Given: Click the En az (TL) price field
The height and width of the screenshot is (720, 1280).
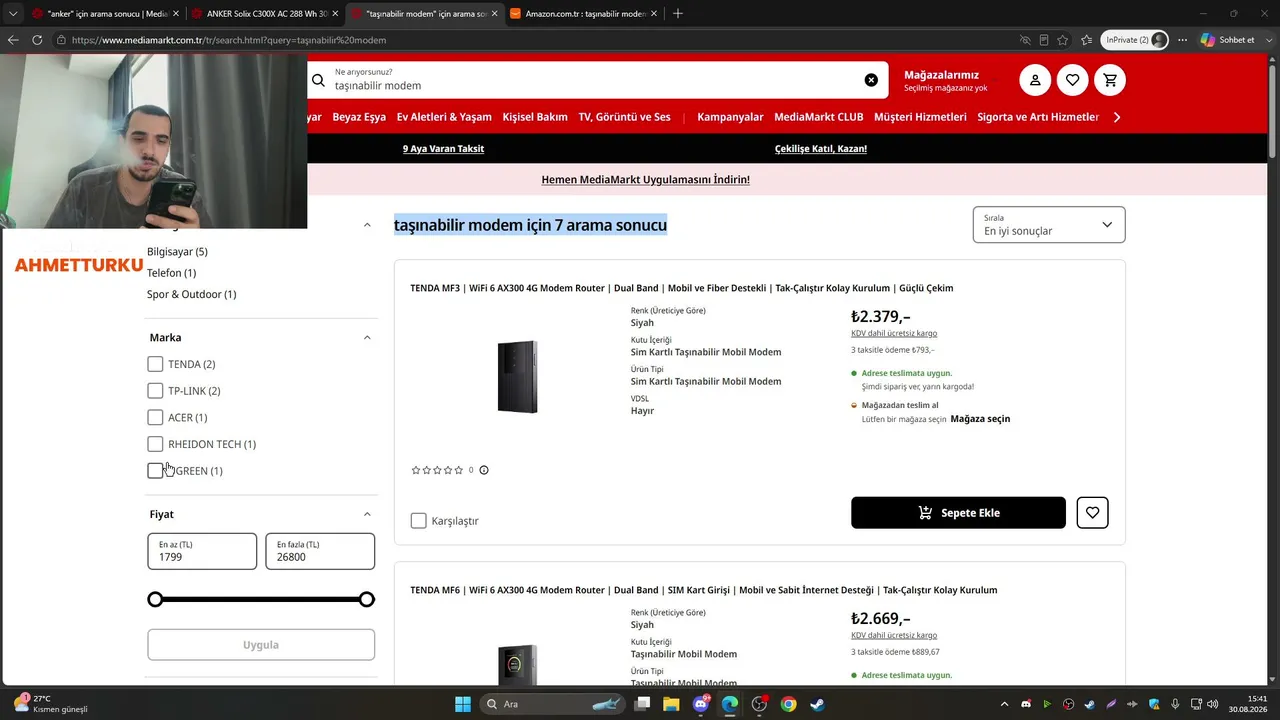Looking at the screenshot, I should tap(202, 551).
